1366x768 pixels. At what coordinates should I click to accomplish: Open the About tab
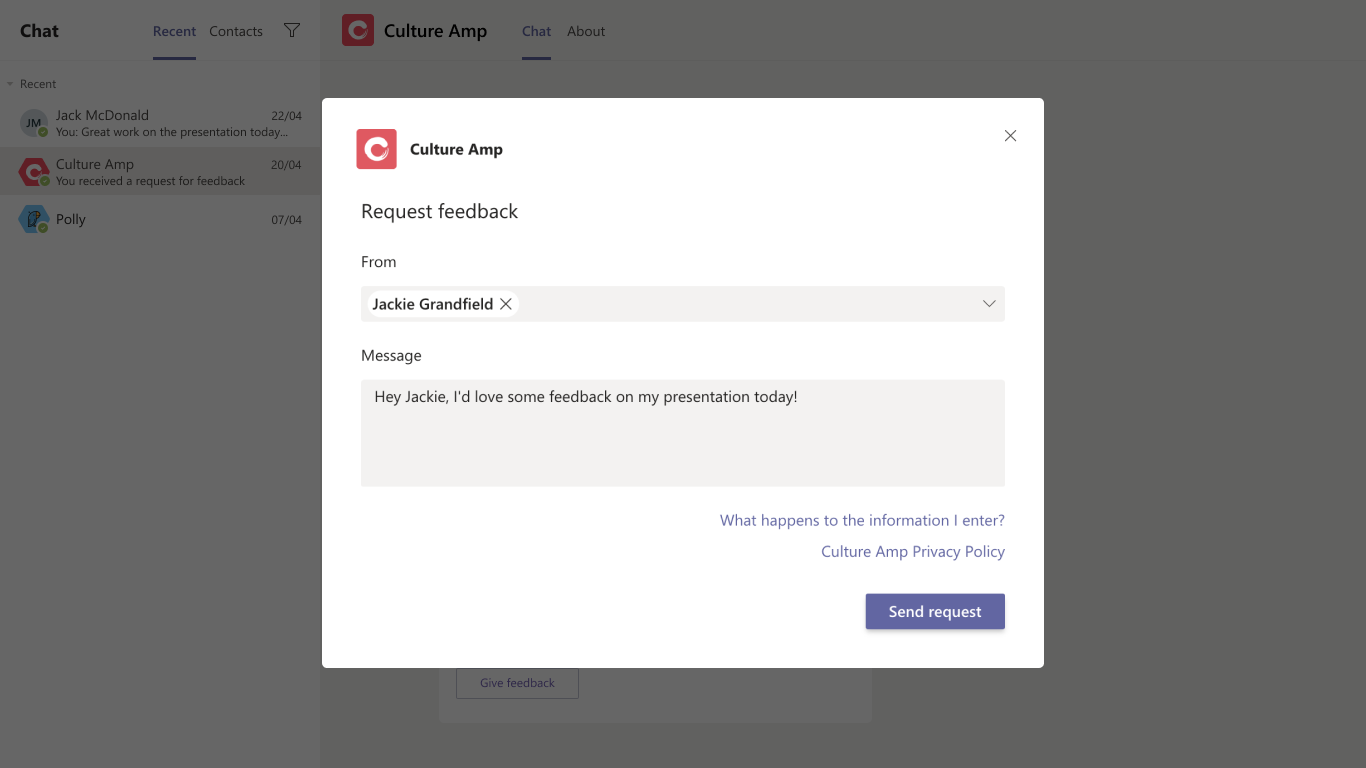coord(586,31)
